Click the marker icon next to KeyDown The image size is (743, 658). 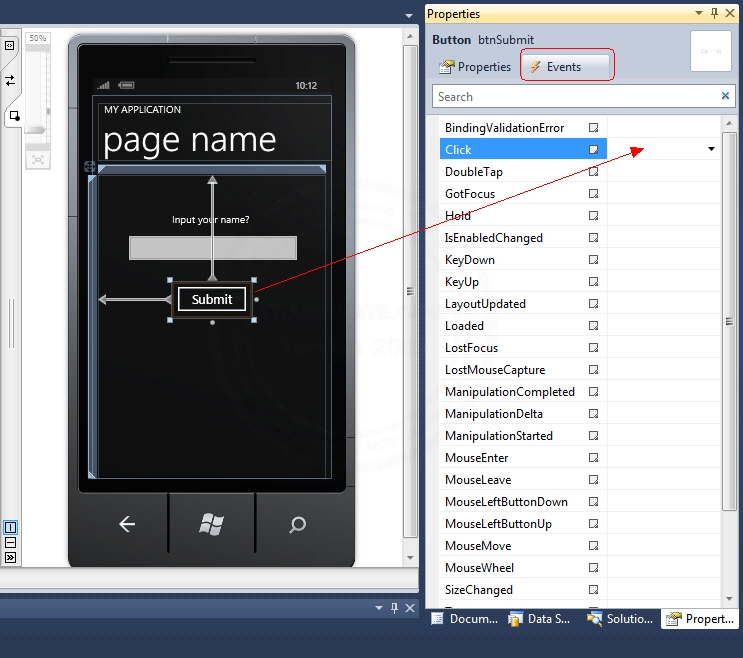(593, 260)
